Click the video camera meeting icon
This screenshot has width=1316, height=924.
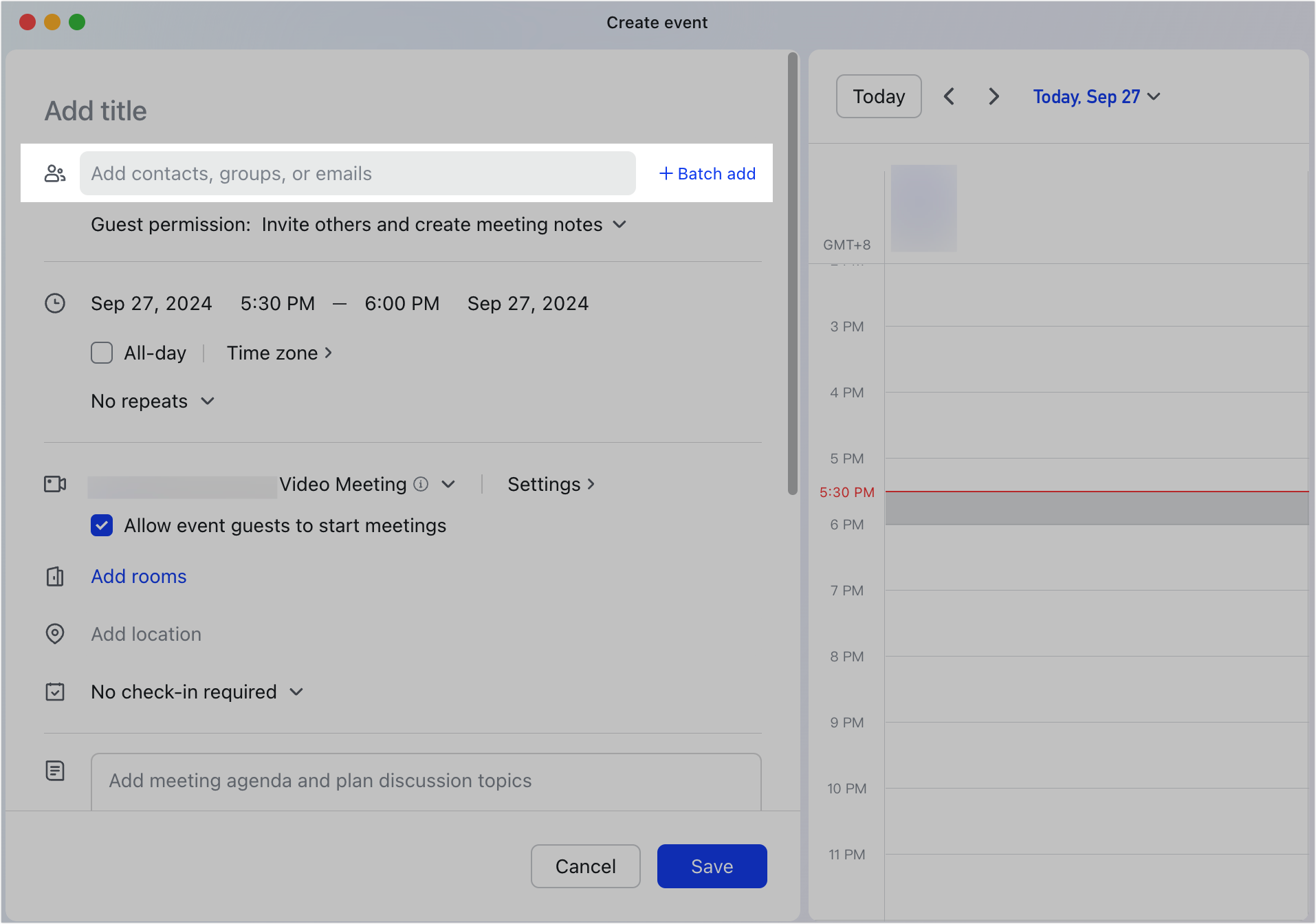point(56,484)
